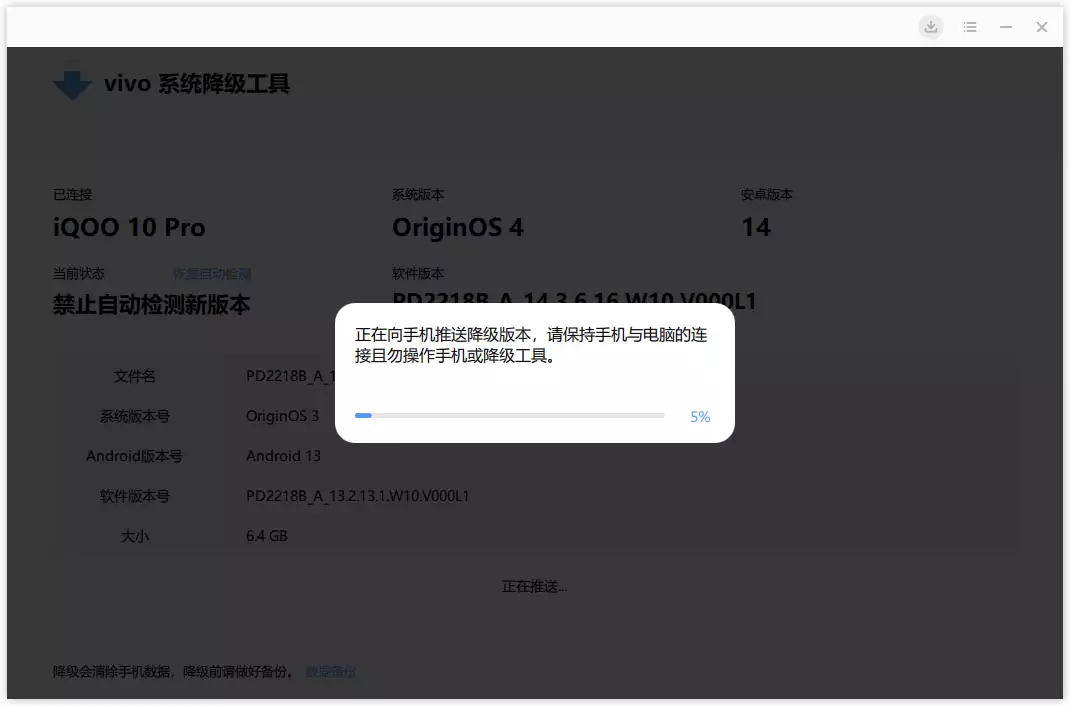
Task: Click the 禁止自动检测新版本 status text
Action: point(151,305)
